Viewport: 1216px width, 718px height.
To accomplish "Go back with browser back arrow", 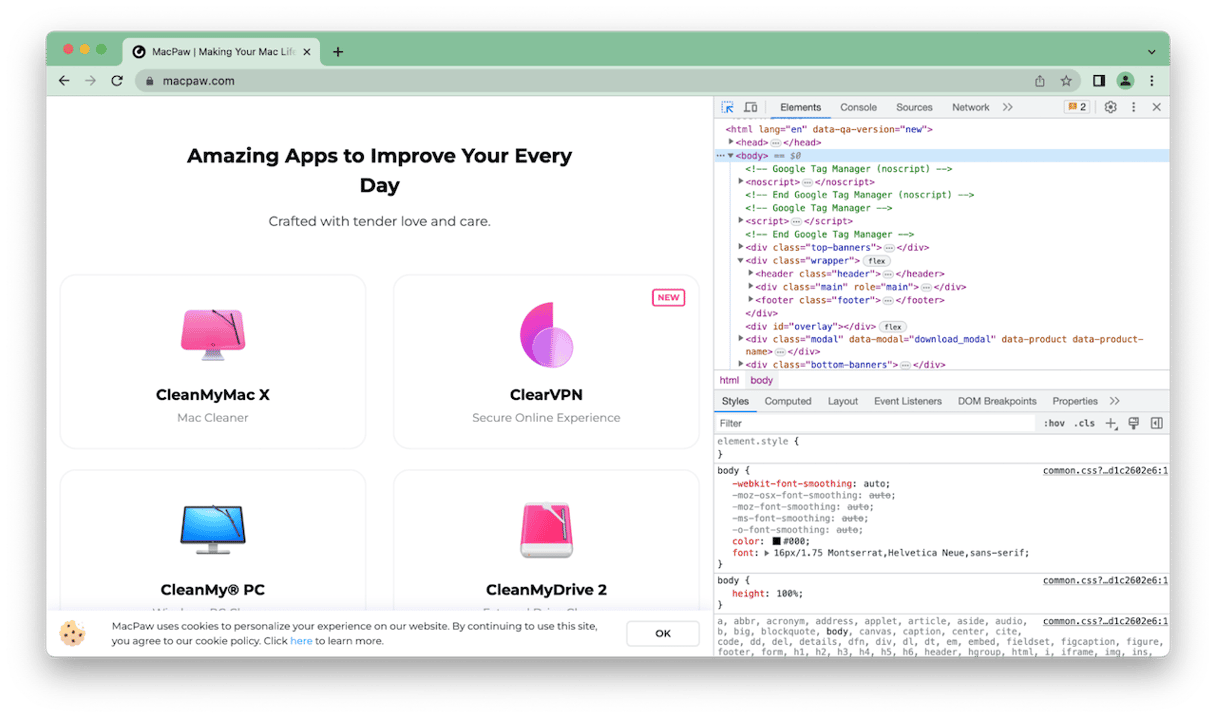I will pyautogui.click(x=64, y=81).
